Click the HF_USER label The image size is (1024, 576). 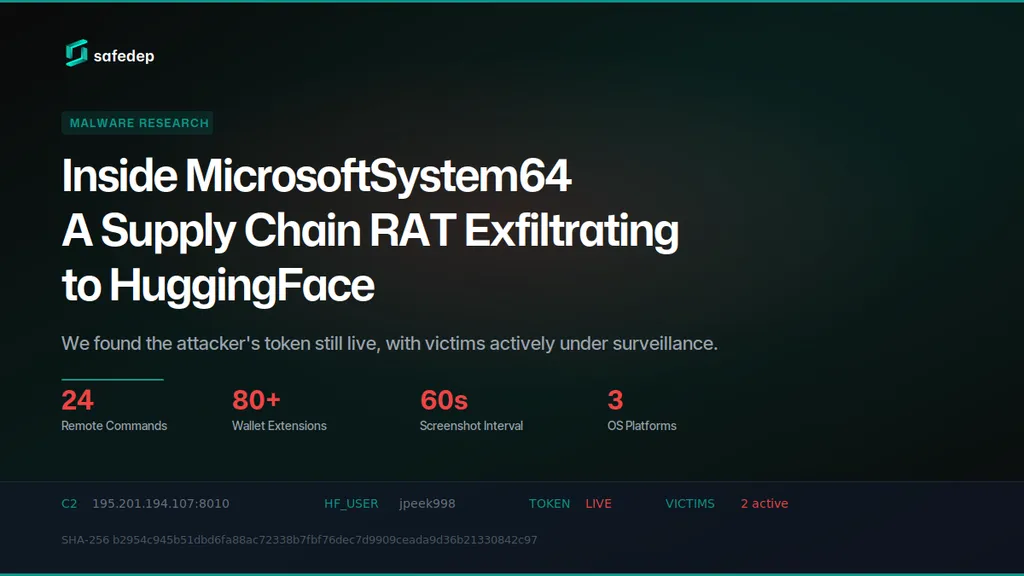pyautogui.click(x=351, y=504)
